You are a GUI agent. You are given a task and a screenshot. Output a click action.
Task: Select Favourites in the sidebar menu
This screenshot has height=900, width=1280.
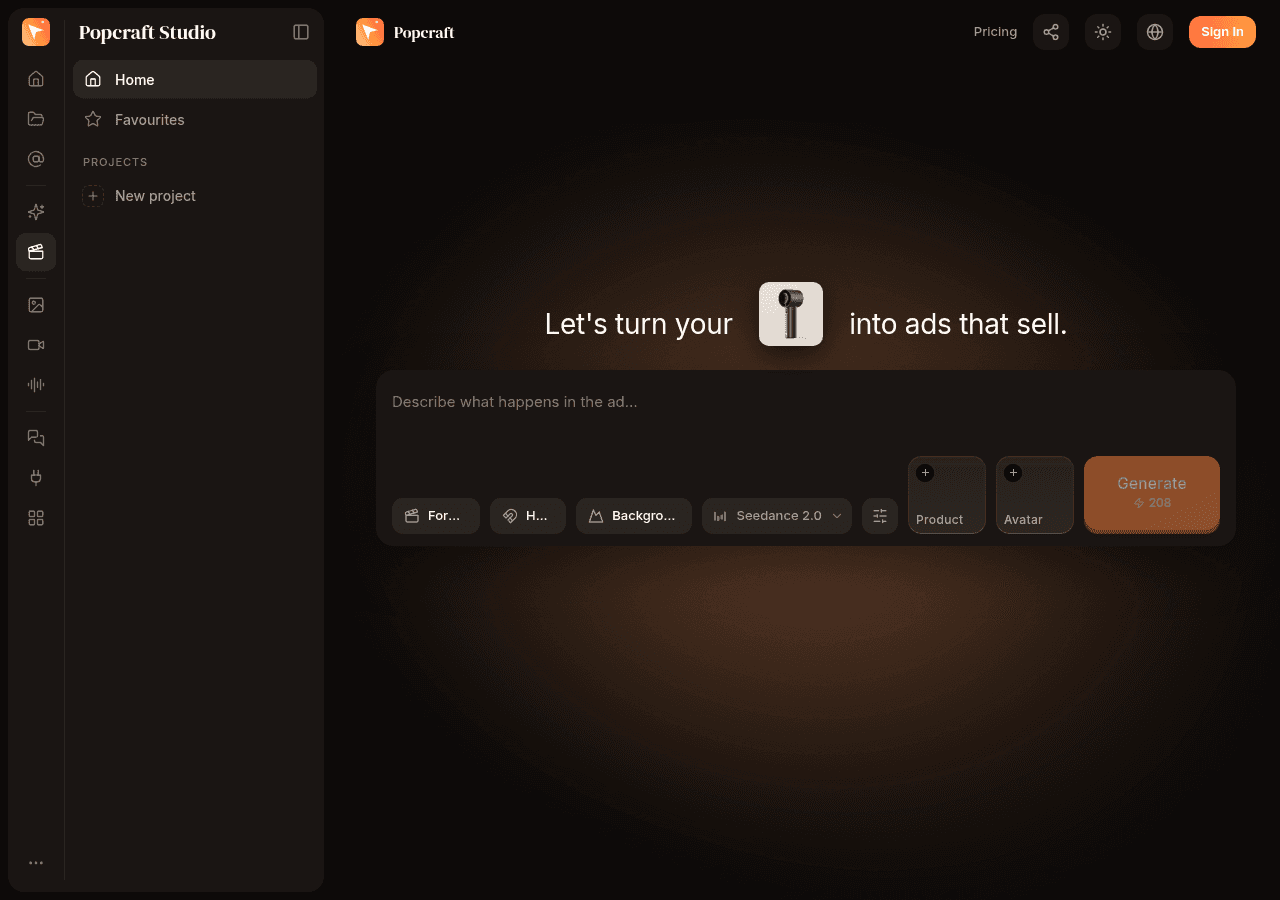coord(195,119)
